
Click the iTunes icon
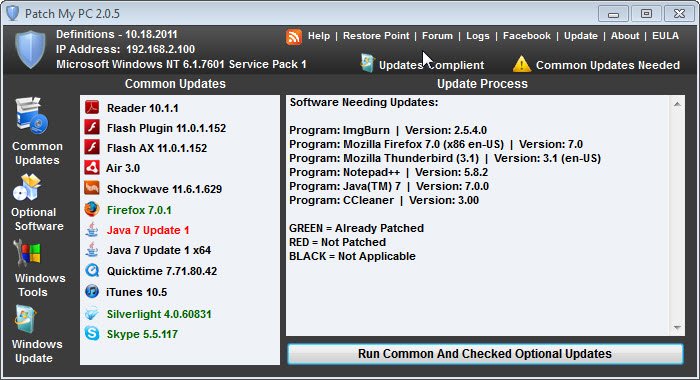coord(92,292)
